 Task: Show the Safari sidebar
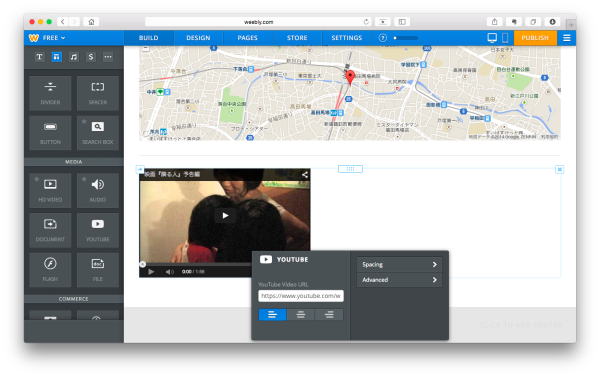coord(402,22)
